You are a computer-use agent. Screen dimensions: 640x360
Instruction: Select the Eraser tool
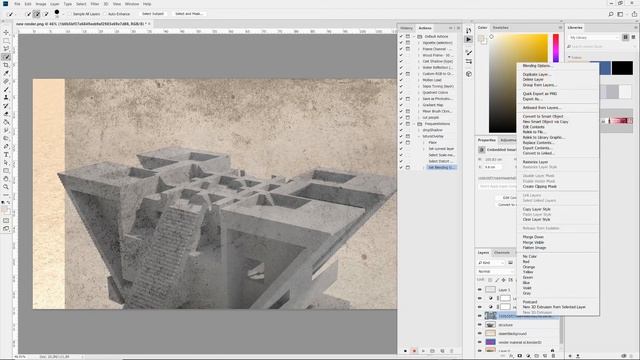point(6,114)
